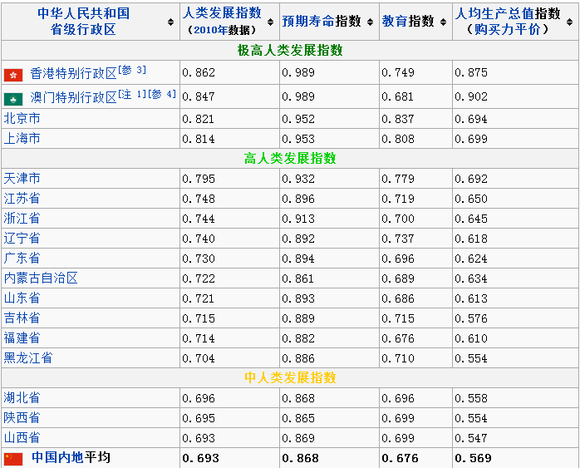
Task: Select Shaanxi's HDI value 0.695
Action: (199, 419)
